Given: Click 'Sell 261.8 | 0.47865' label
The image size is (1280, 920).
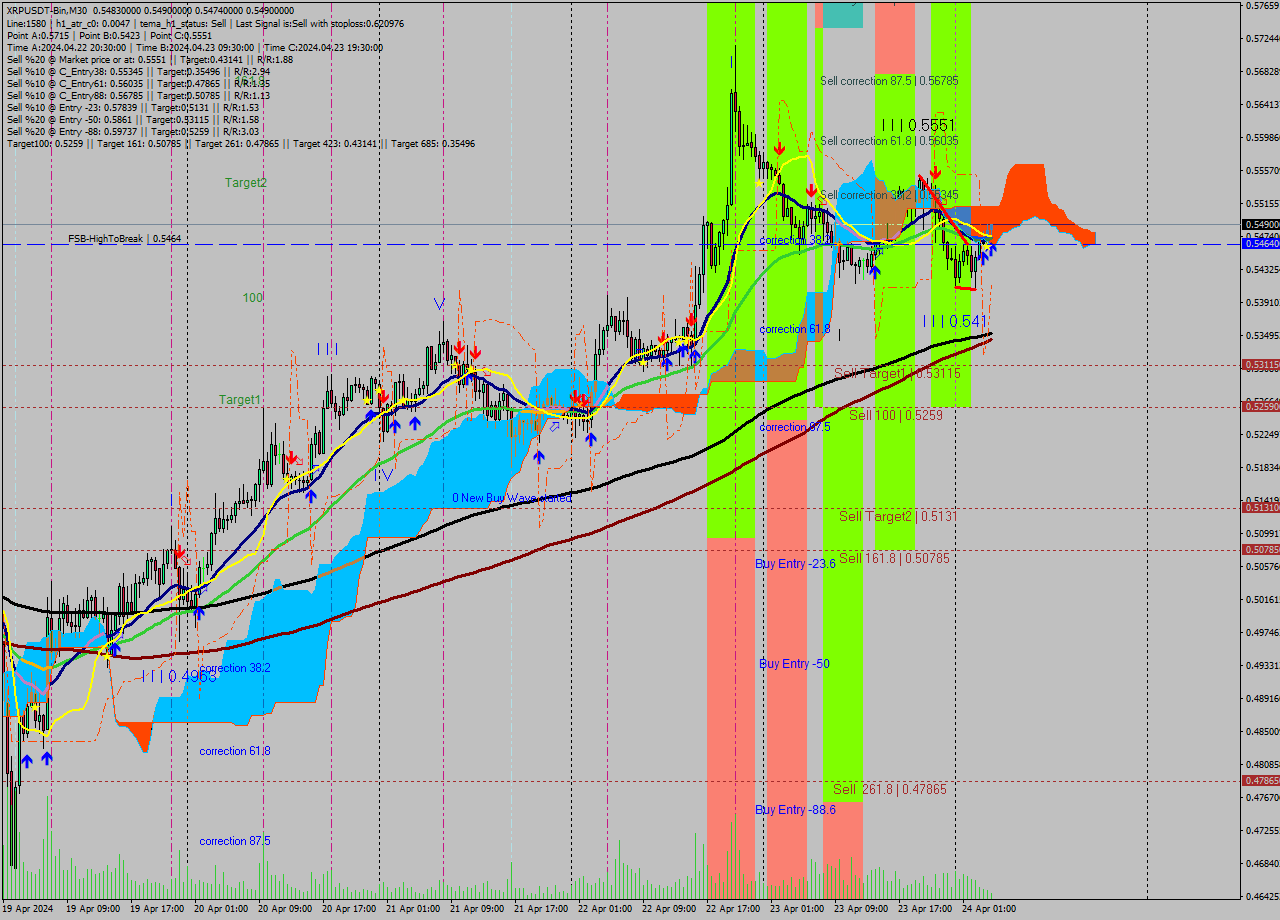Looking at the screenshot, I should (890, 789).
